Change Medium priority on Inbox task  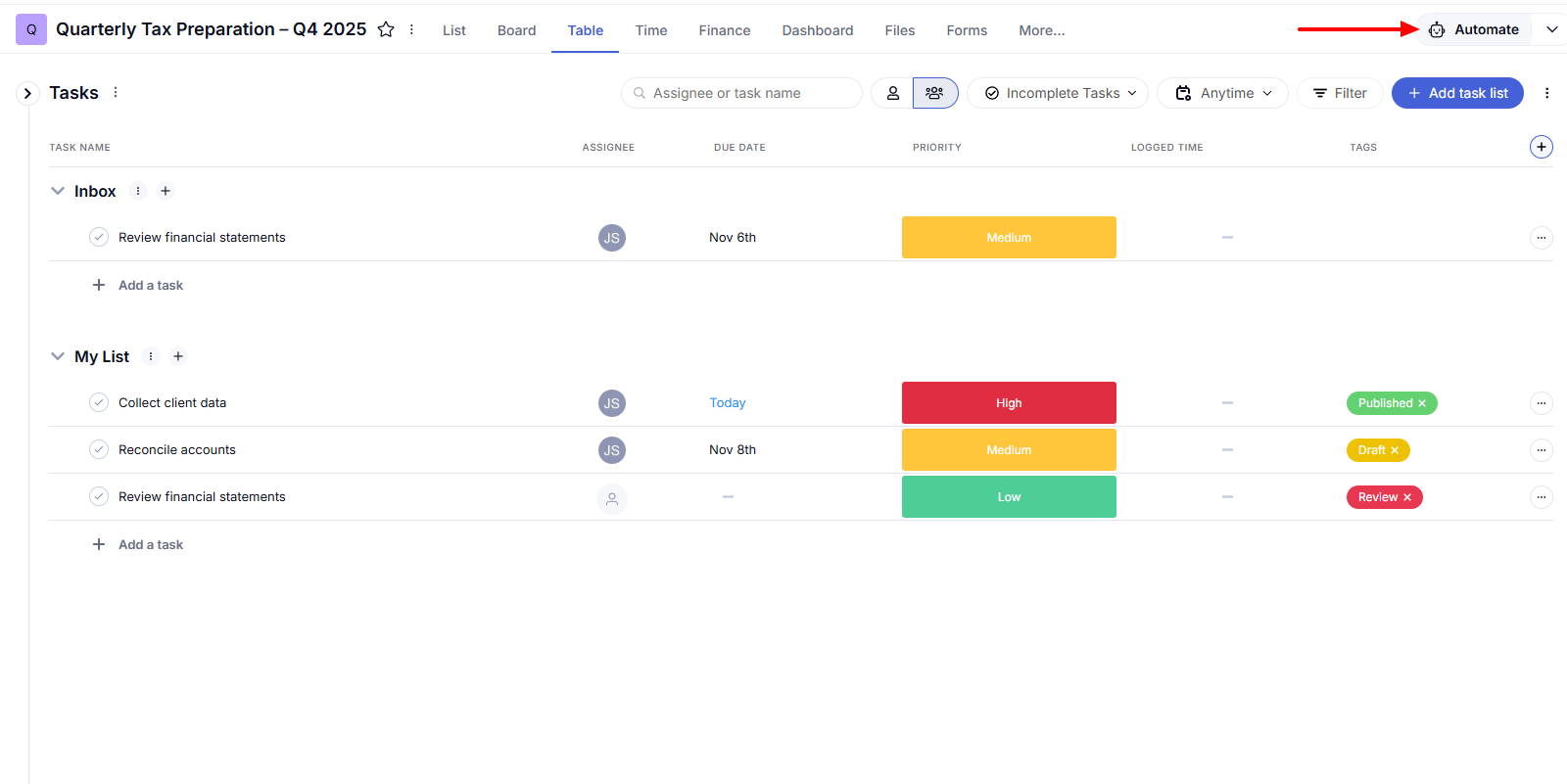click(x=1009, y=238)
